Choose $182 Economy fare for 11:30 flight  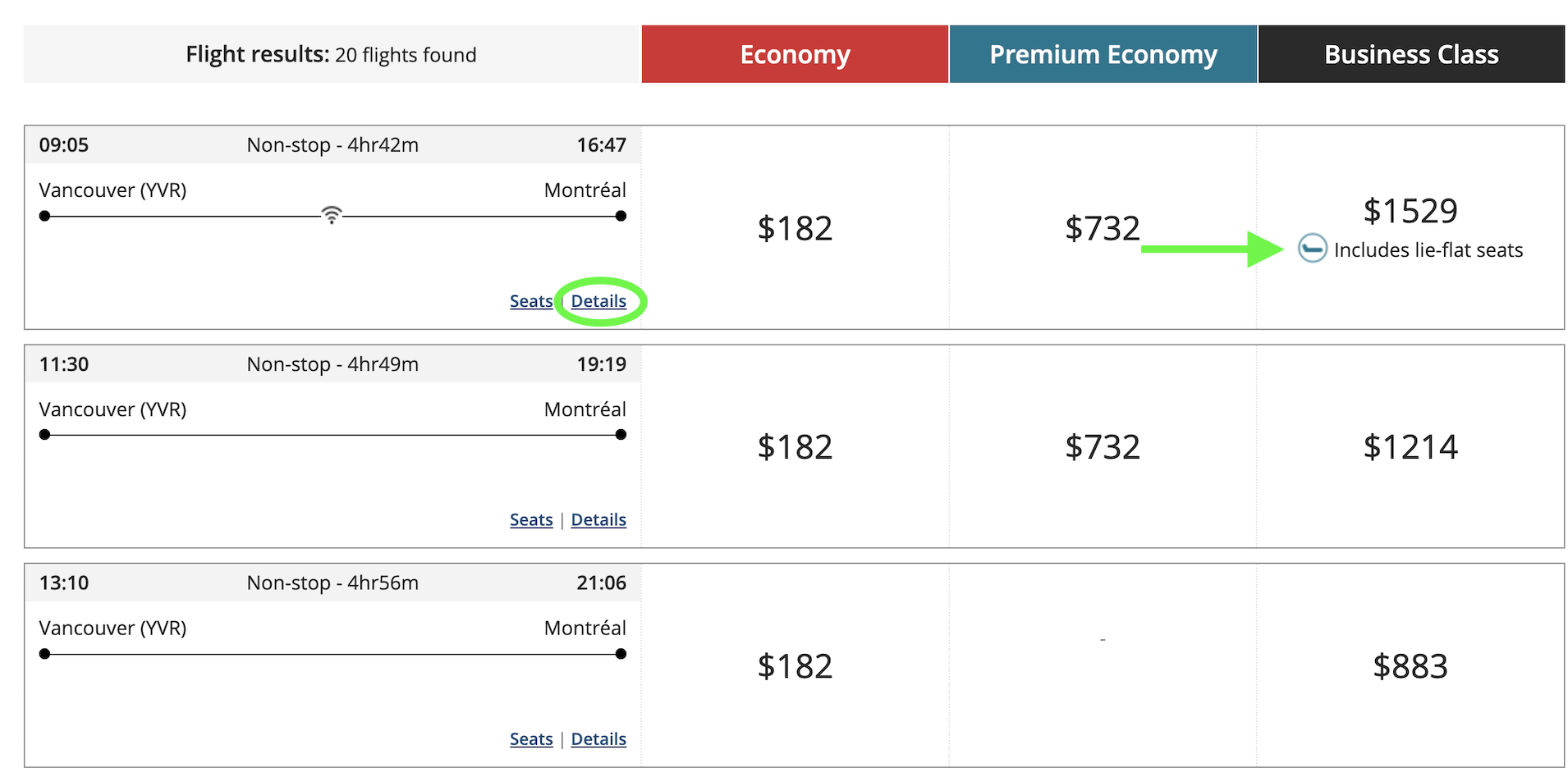click(795, 447)
